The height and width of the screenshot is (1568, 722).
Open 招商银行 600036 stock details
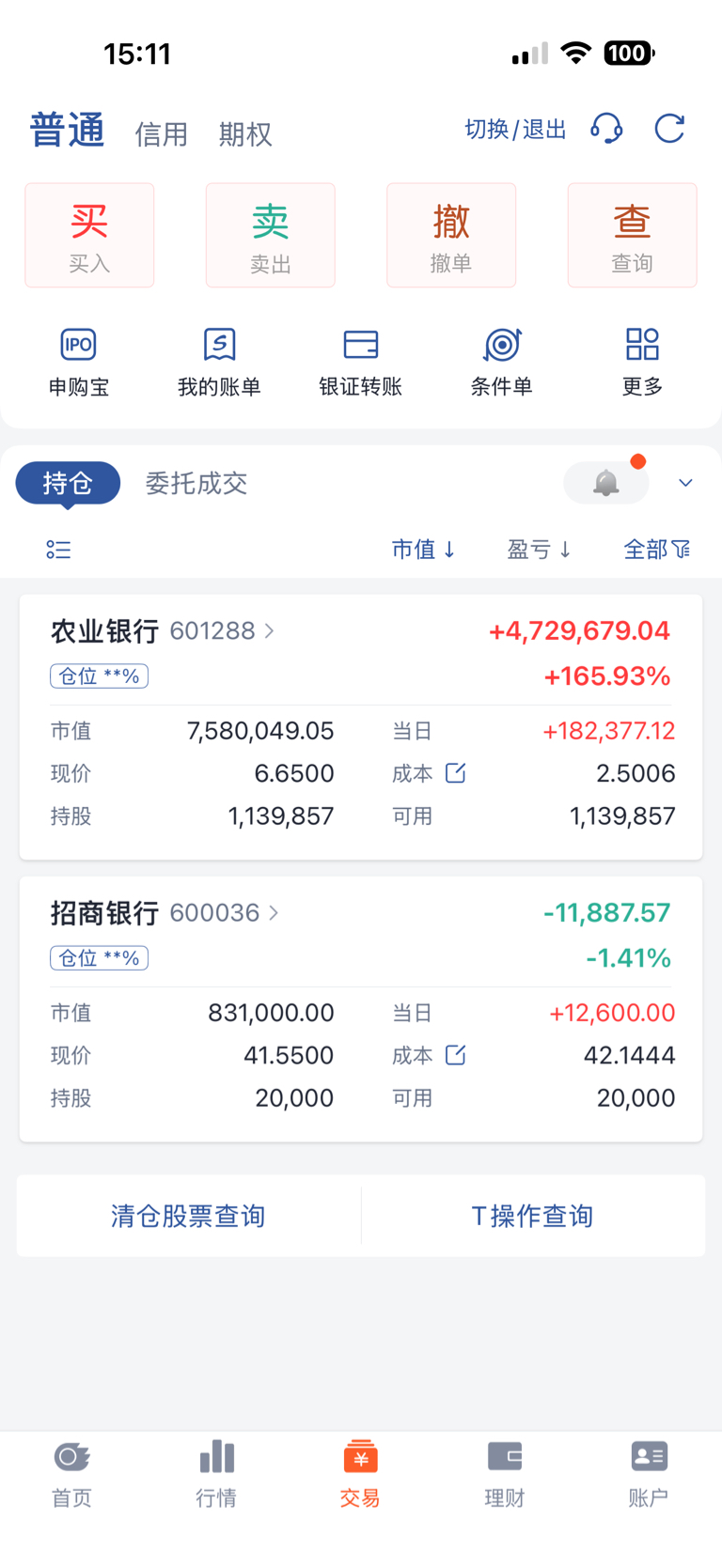pyautogui.click(x=165, y=913)
